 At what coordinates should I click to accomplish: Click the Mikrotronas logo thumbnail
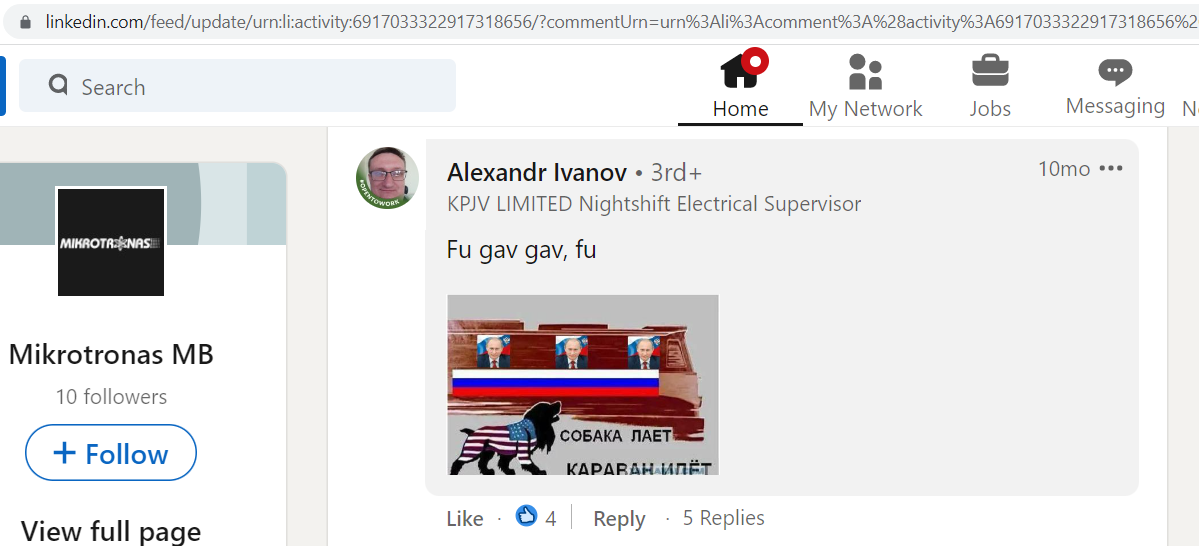click(x=111, y=242)
